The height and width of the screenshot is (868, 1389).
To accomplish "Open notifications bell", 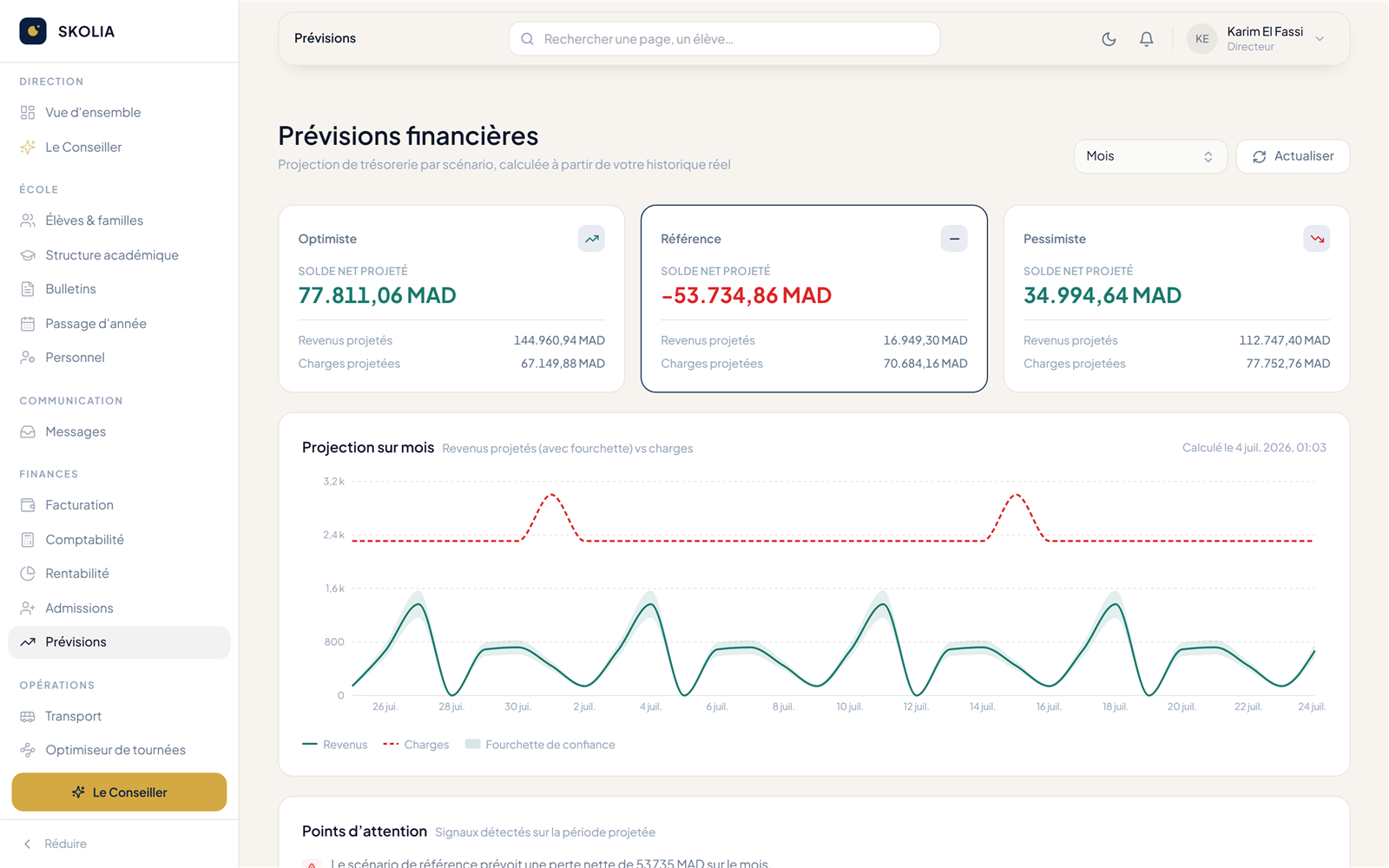I will (1147, 39).
